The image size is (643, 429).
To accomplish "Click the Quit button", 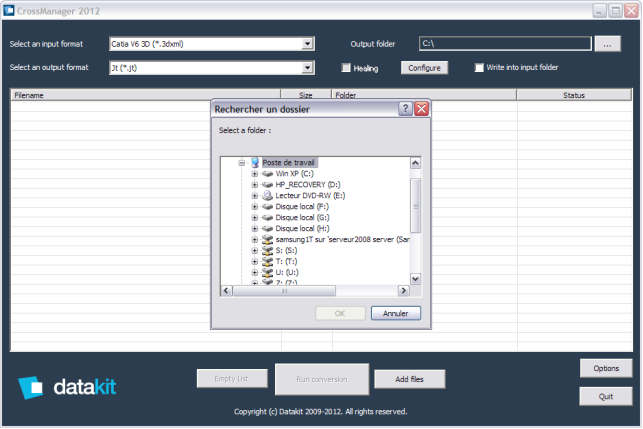I will tap(606, 397).
